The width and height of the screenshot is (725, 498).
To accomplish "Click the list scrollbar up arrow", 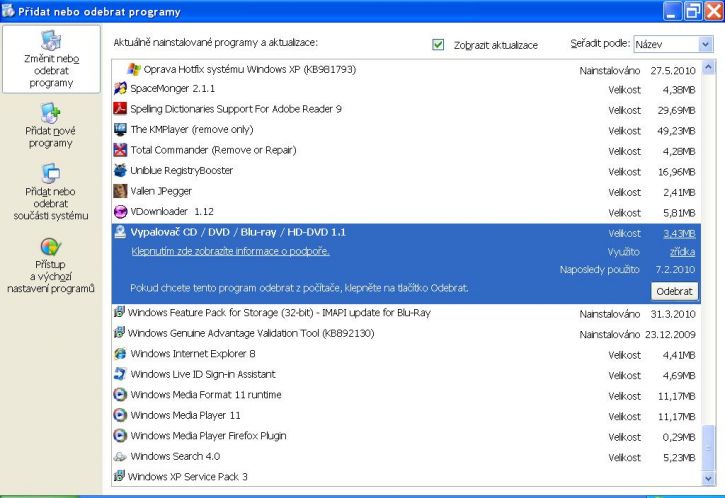I will (708, 68).
